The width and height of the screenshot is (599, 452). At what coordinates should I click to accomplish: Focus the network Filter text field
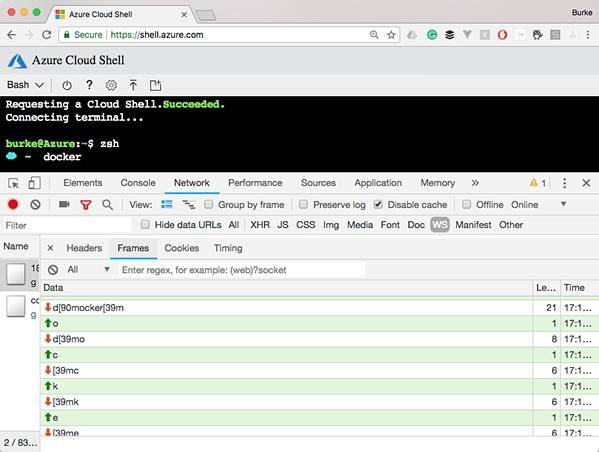tap(67, 225)
